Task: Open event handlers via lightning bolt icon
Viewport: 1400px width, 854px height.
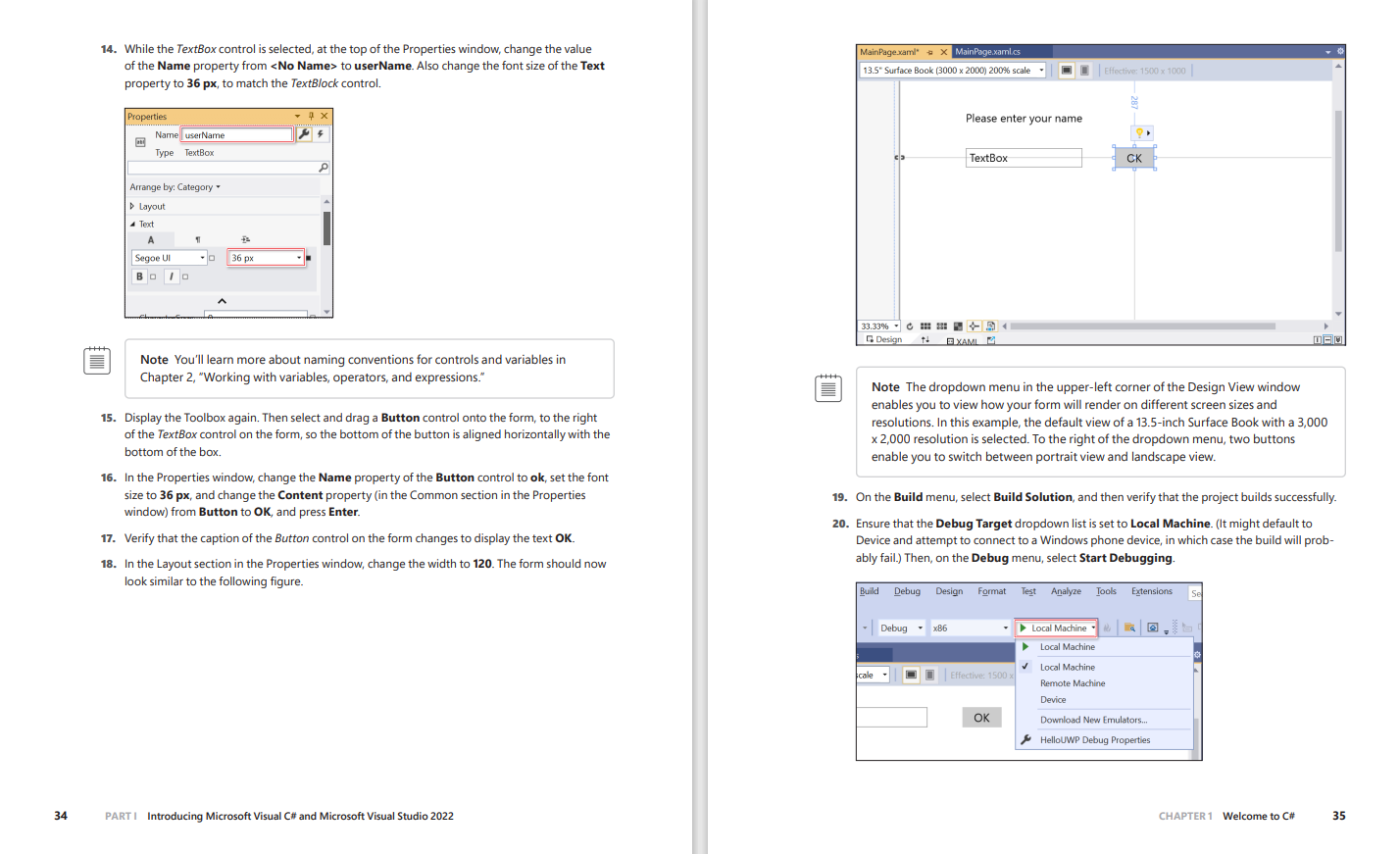Action: 321,134
